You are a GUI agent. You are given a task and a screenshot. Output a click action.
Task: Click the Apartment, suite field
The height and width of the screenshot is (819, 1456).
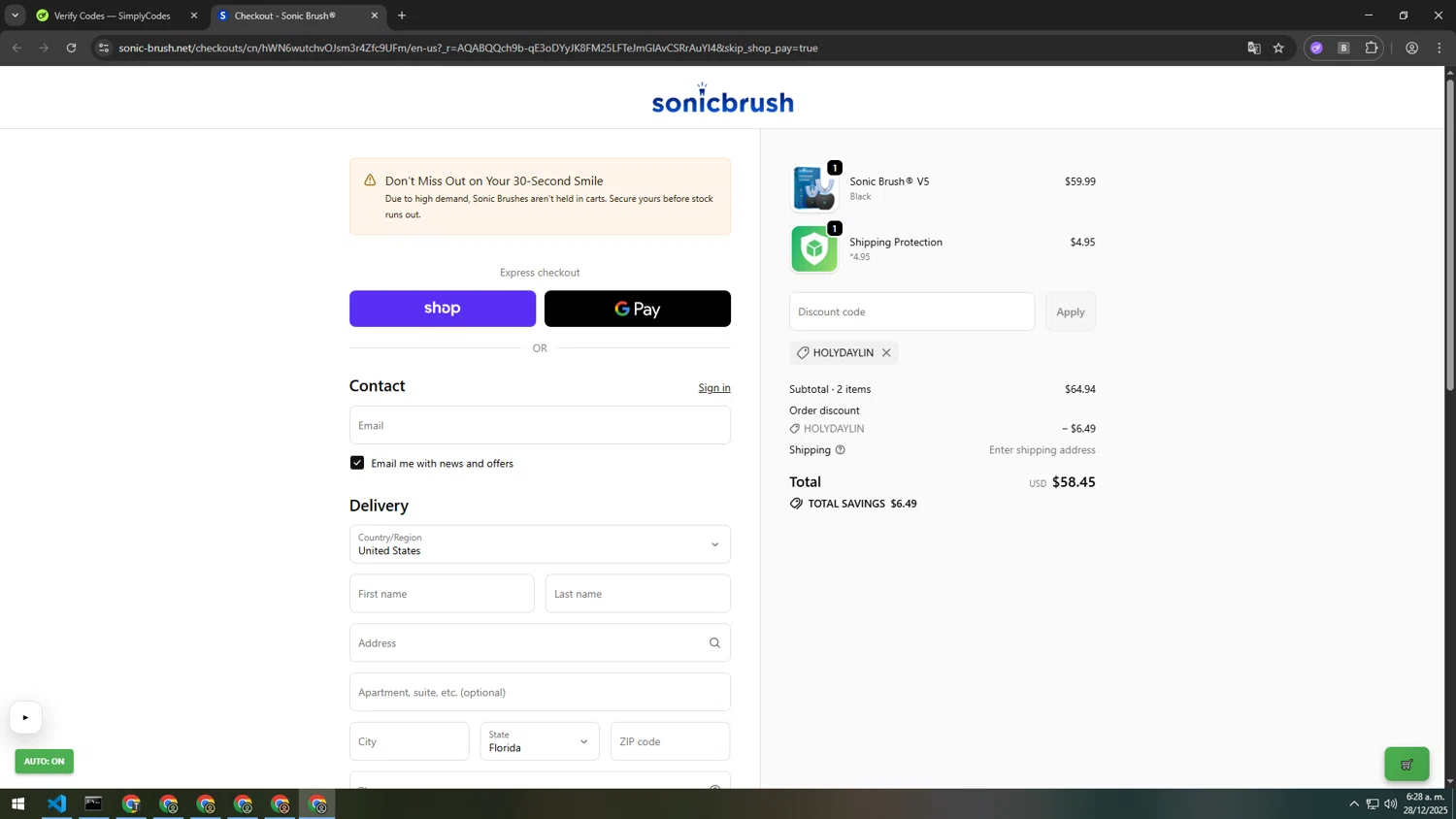(x=540, y=692)
